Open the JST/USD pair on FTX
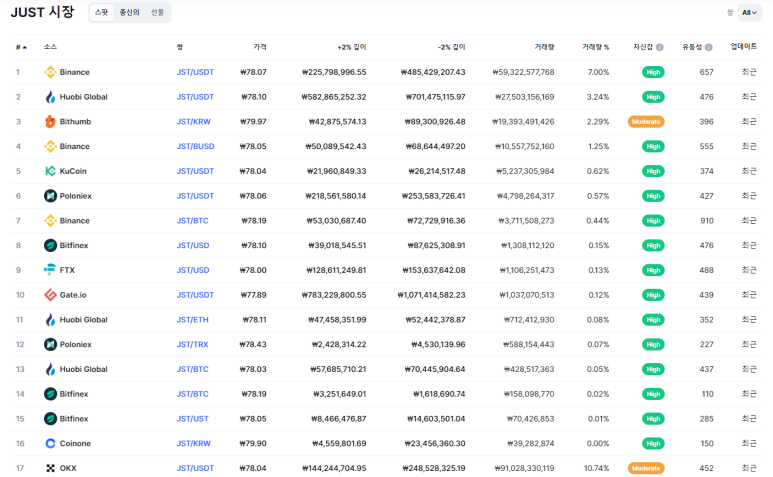The image size is (773, 477). click(x=193, y=270)
